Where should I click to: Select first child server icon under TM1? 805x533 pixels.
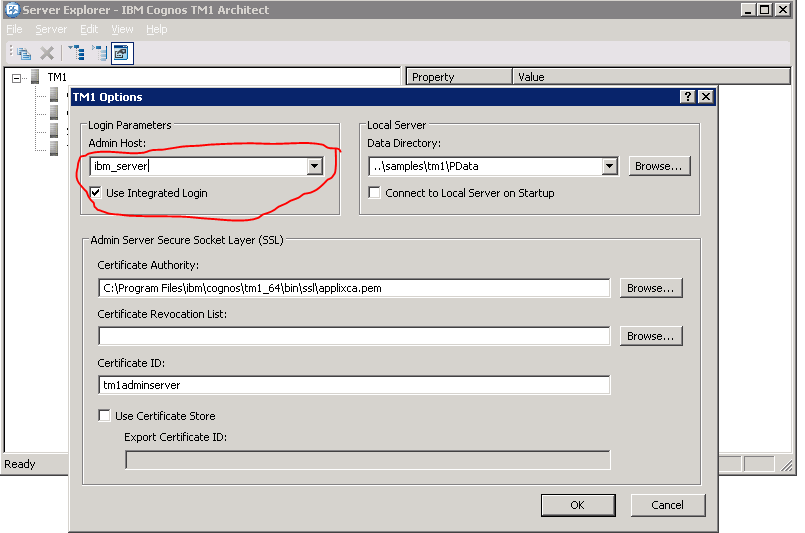54,94
